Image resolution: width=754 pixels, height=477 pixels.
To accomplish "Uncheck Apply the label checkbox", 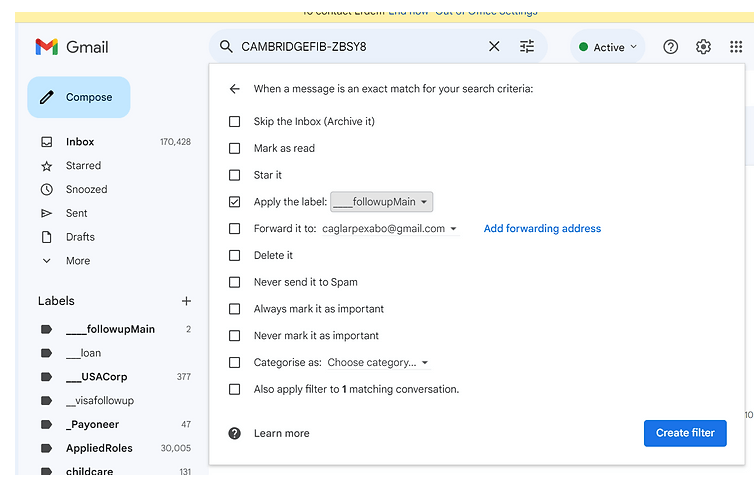I will (x=235, y=202).
